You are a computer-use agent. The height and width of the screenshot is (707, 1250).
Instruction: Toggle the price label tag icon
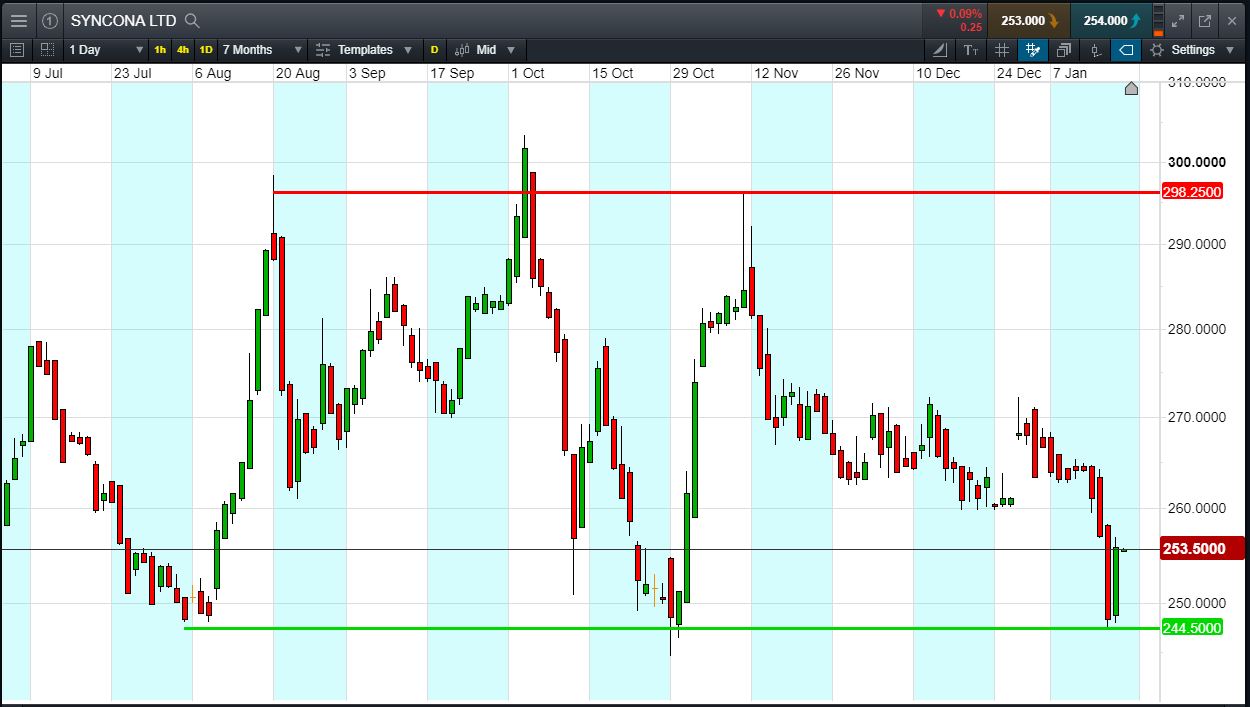tap(1127, 49)
